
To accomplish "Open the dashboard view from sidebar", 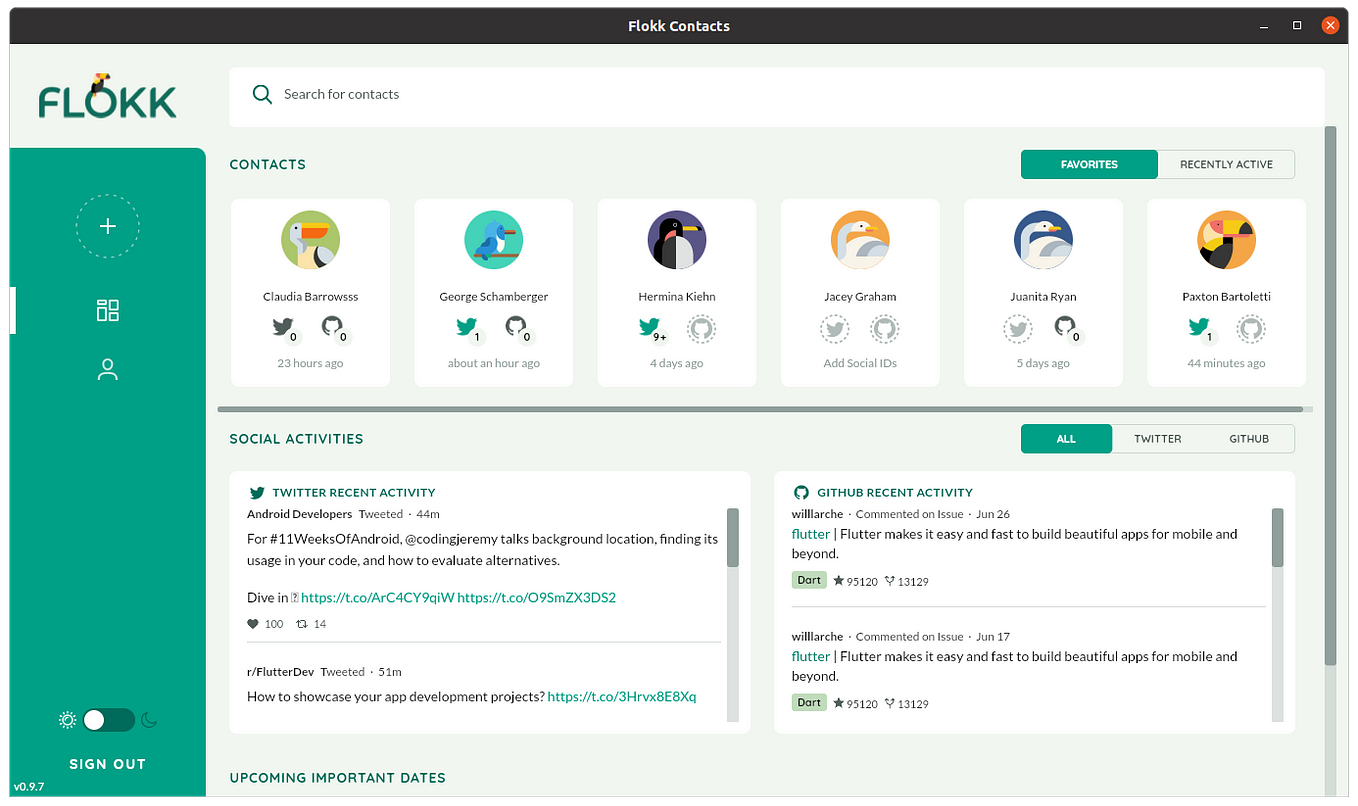I will tap(107, 310).
